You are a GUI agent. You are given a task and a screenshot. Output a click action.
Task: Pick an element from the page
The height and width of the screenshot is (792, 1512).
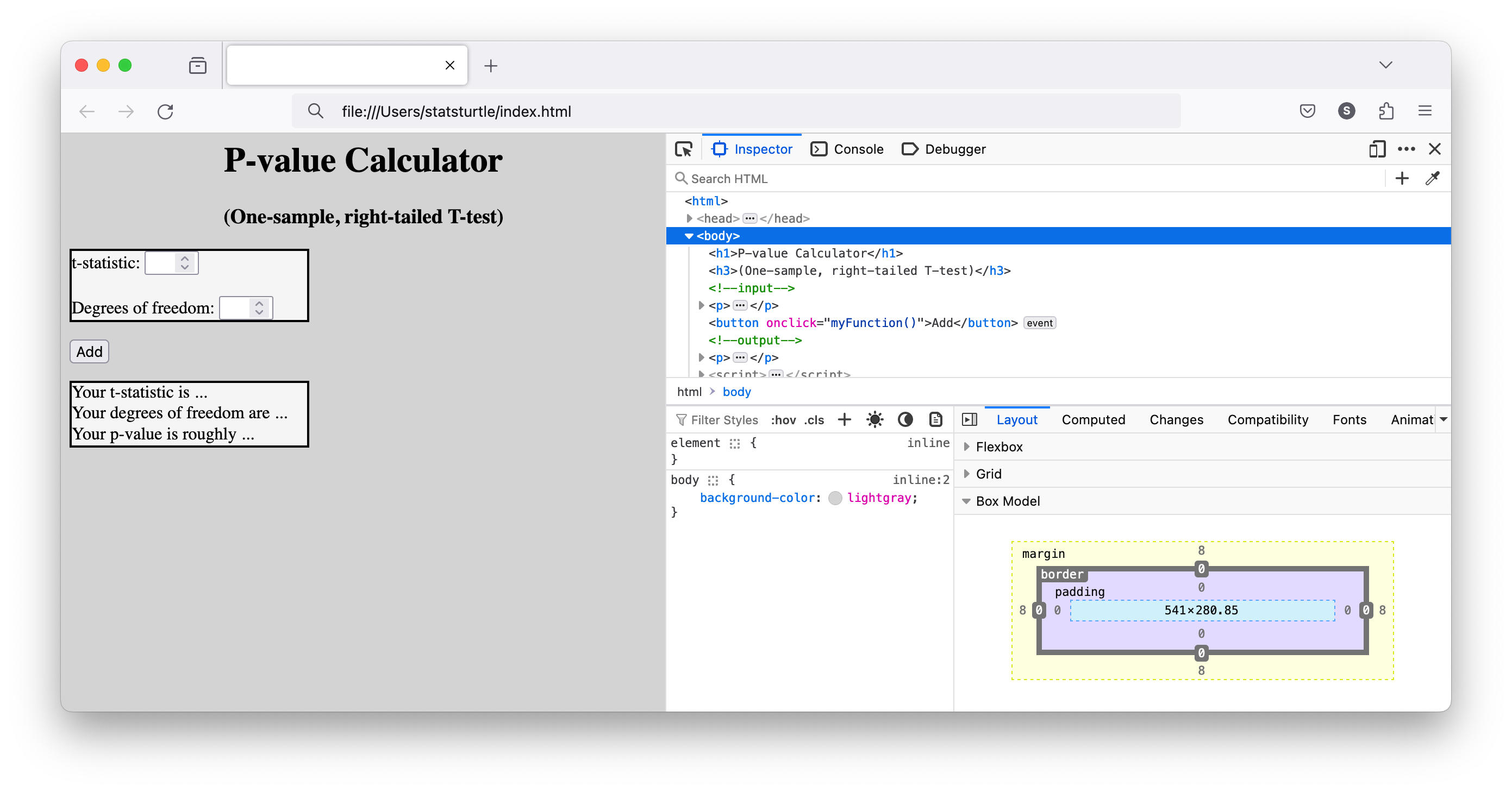(684, 149)
